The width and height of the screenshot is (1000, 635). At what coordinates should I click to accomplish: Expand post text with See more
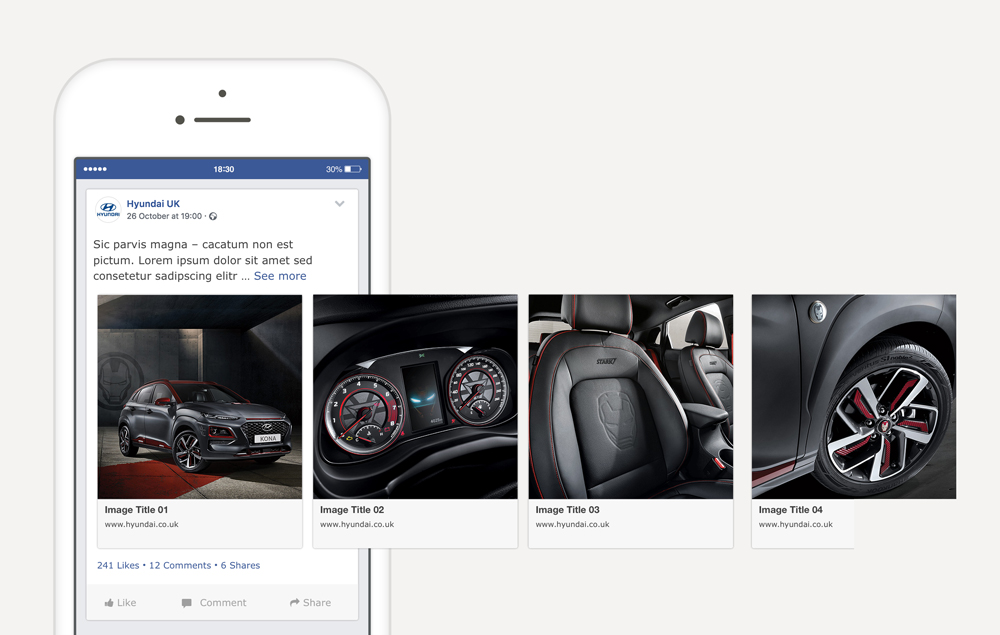tap(280, 276)
